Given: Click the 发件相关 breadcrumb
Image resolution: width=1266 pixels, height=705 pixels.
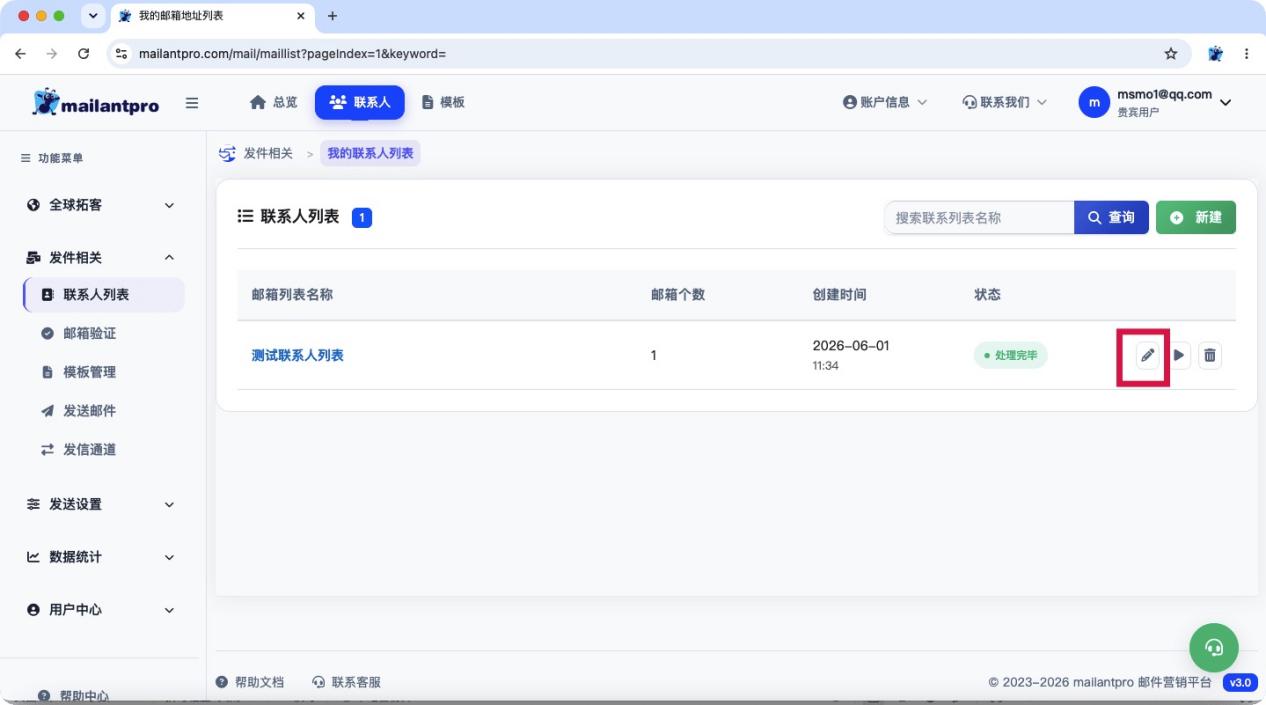Looking at the screenshot, I should coord(268,154).
